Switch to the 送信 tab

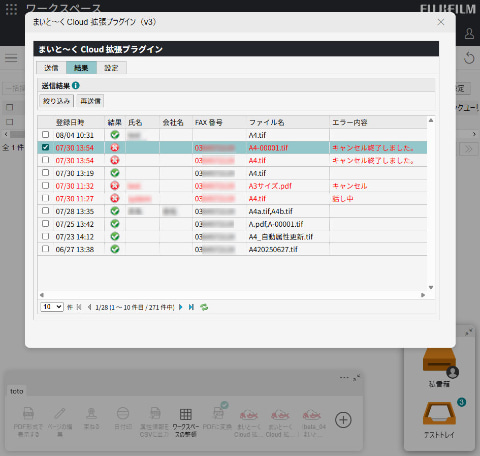point(51,68)
